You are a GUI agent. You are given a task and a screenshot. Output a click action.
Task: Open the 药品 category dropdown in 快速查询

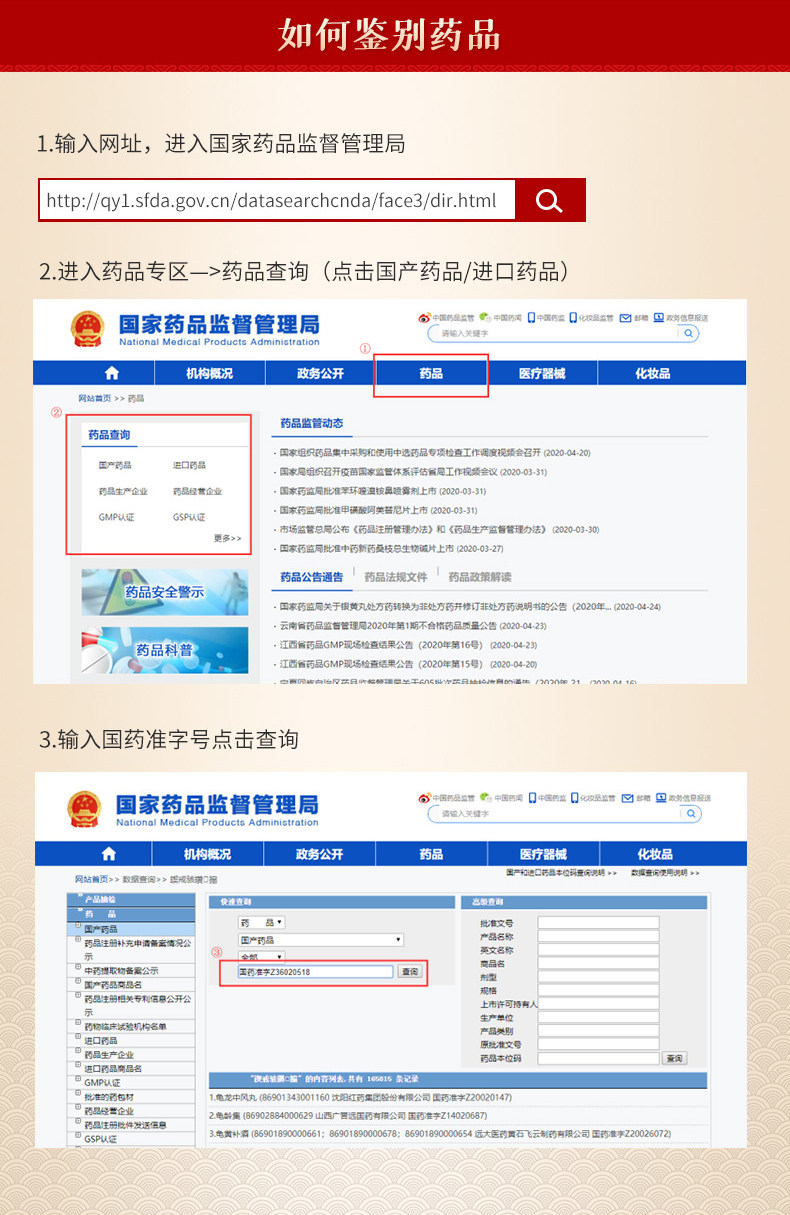pyautogui.click(x=261, y=922)
